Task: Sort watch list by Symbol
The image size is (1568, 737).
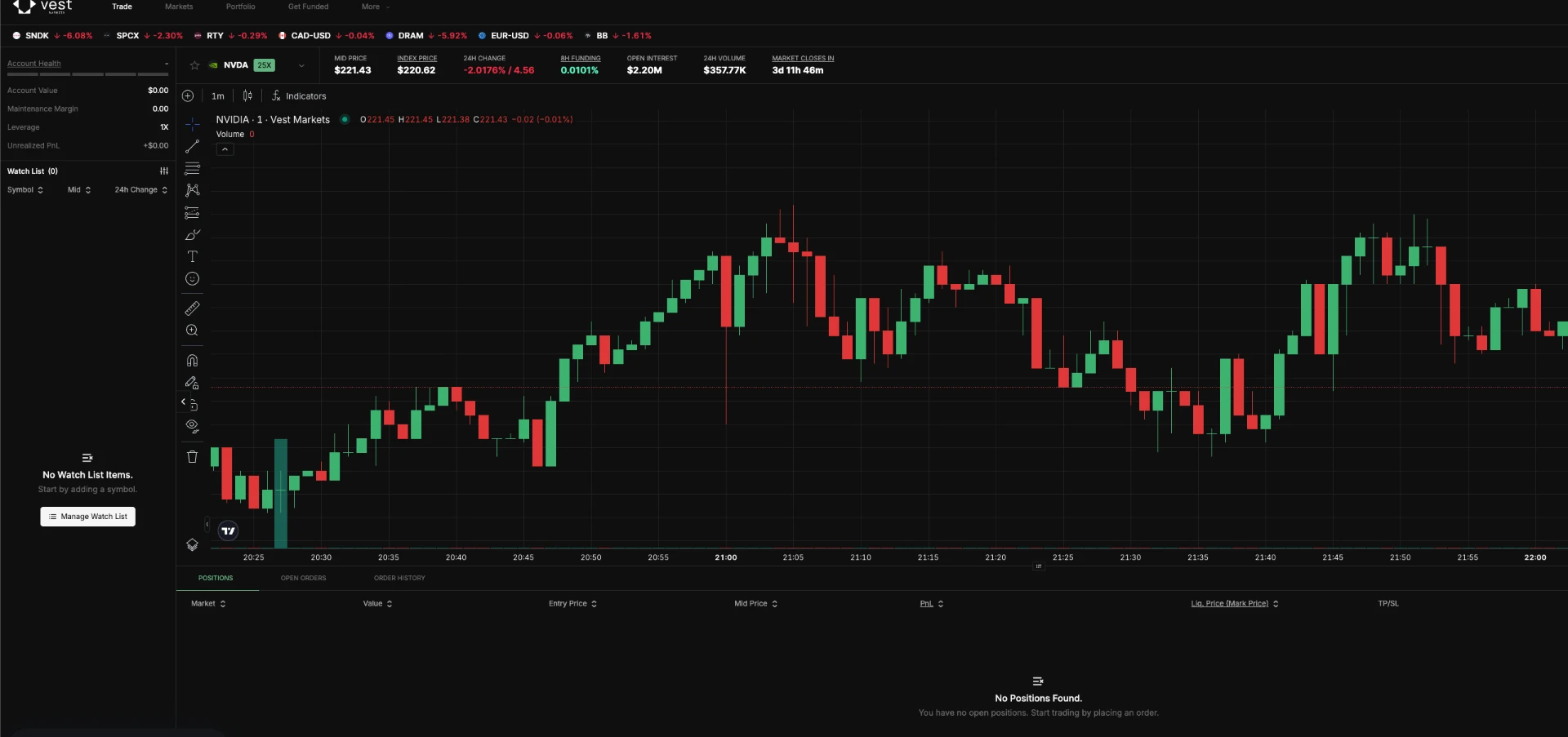Action: (25, 189)
